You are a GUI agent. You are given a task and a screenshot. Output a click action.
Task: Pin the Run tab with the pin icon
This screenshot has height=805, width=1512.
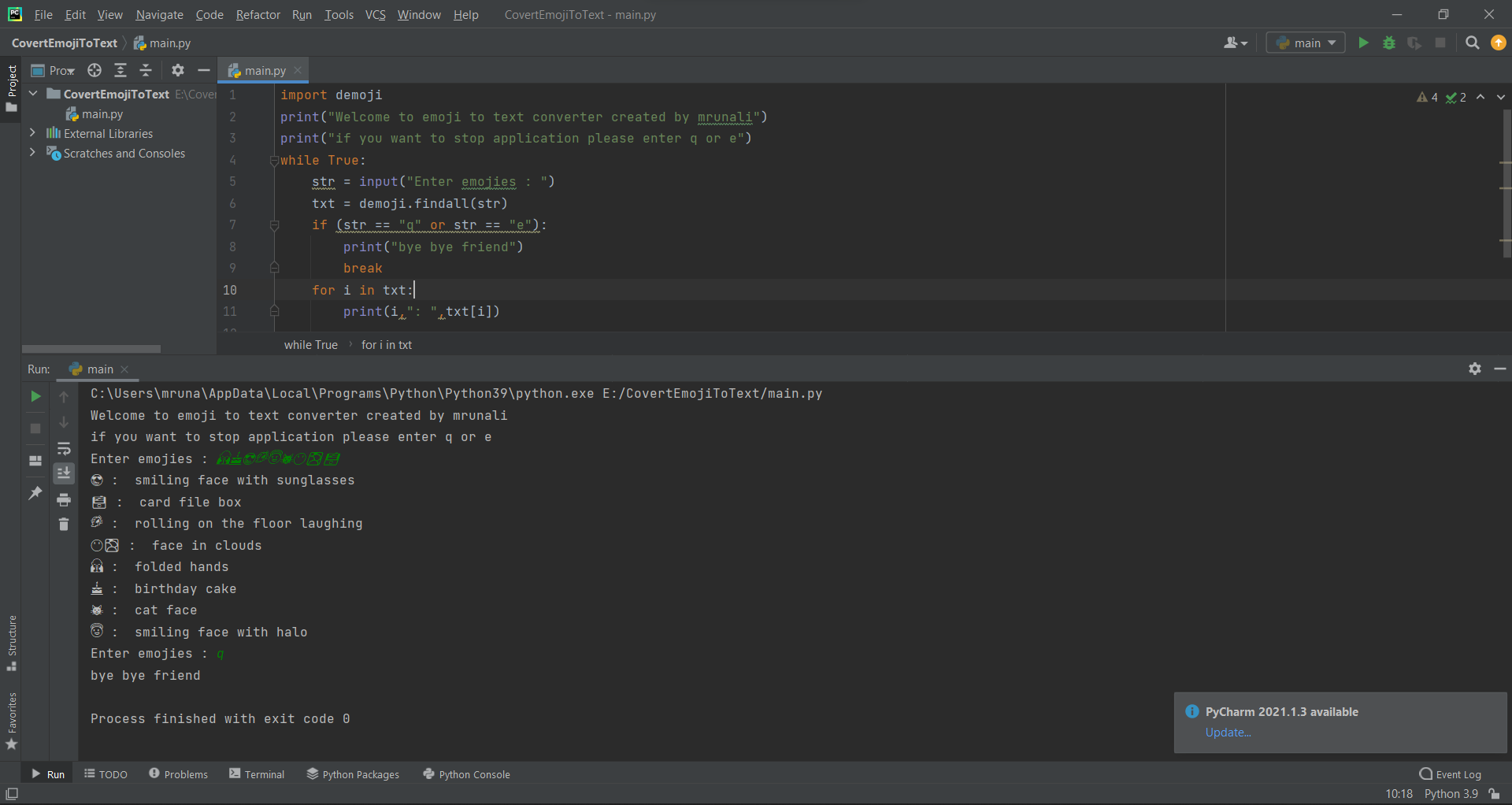click(35, 493)
